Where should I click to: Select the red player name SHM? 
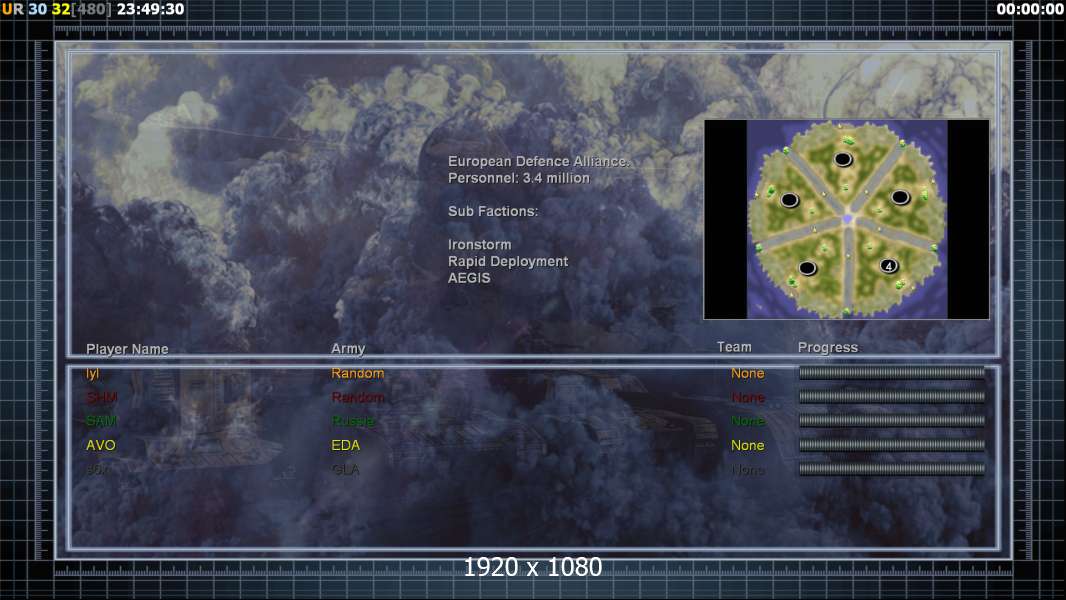[101, 397]
